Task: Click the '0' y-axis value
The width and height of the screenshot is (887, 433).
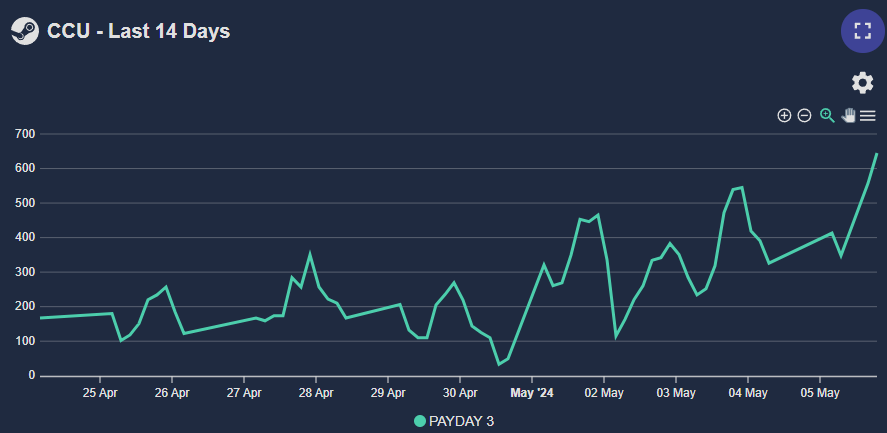Action: (32, 376)
